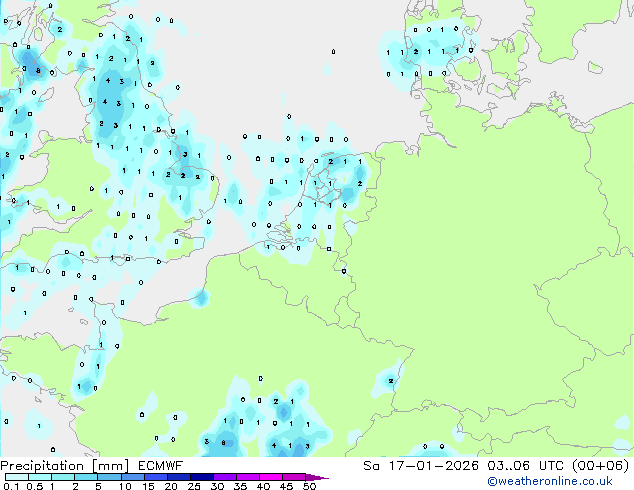Click the '0.5' legend scale label
Screen dimensions: 634x490
(35, 486)
